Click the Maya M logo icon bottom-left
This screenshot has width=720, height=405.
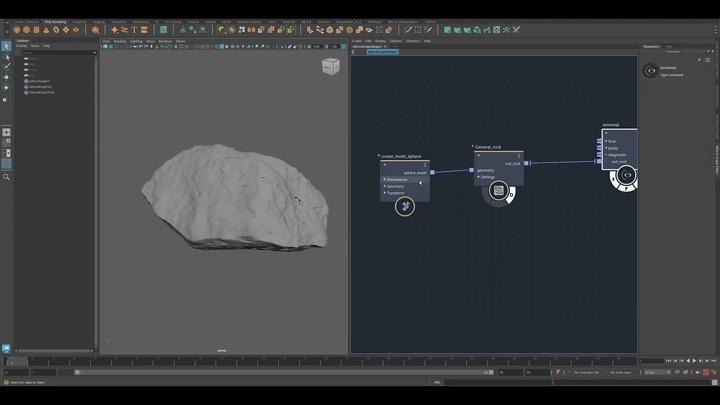[6, 348]
